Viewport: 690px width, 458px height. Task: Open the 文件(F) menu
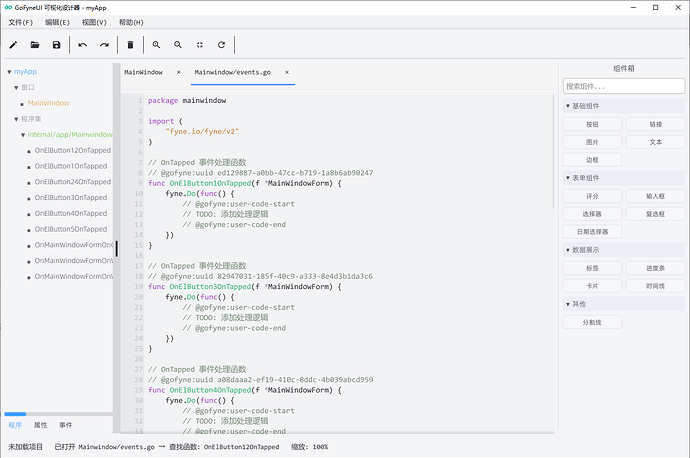click(x=21, y=22)
